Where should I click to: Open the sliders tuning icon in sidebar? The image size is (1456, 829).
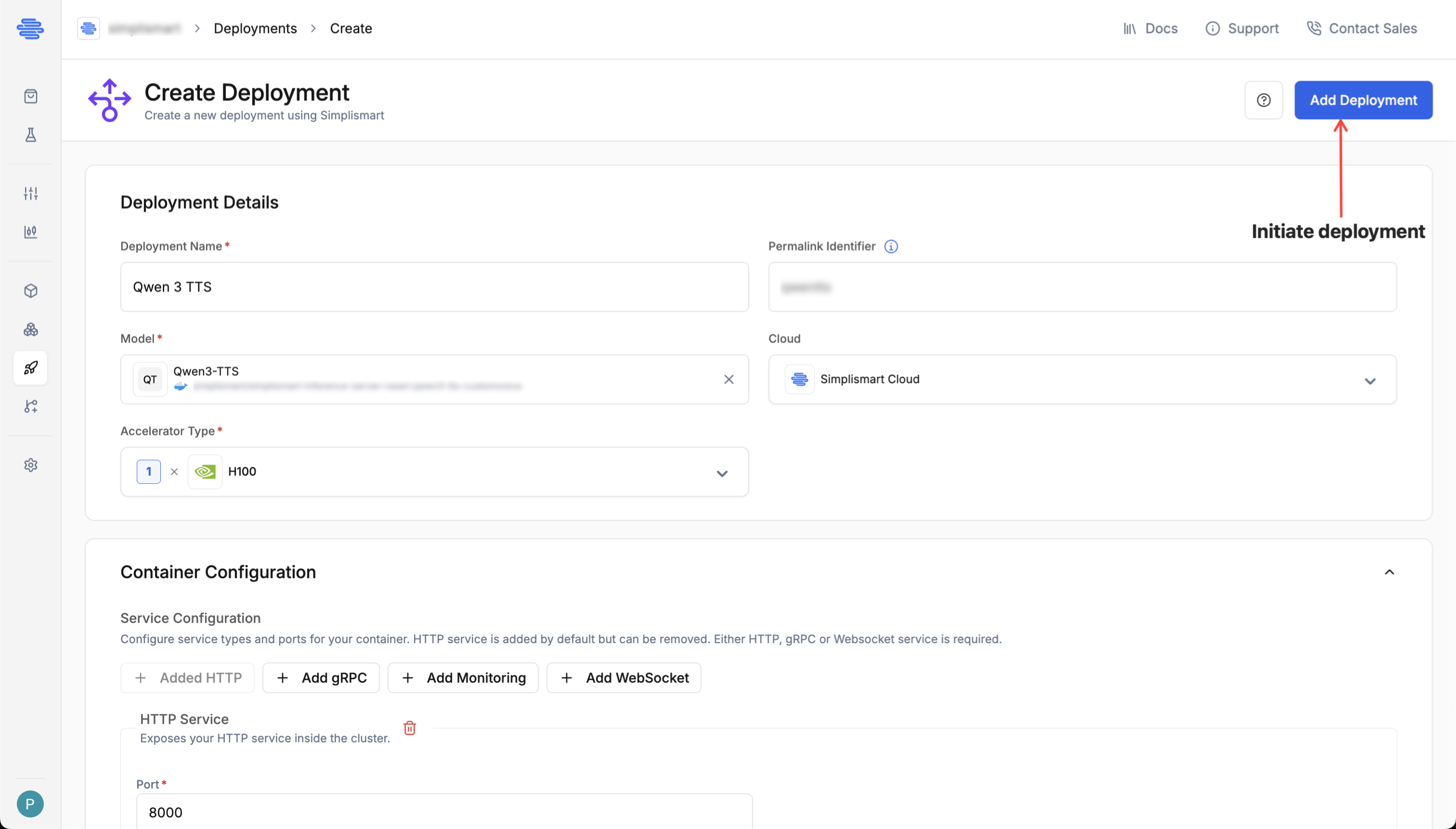[31, 194]
